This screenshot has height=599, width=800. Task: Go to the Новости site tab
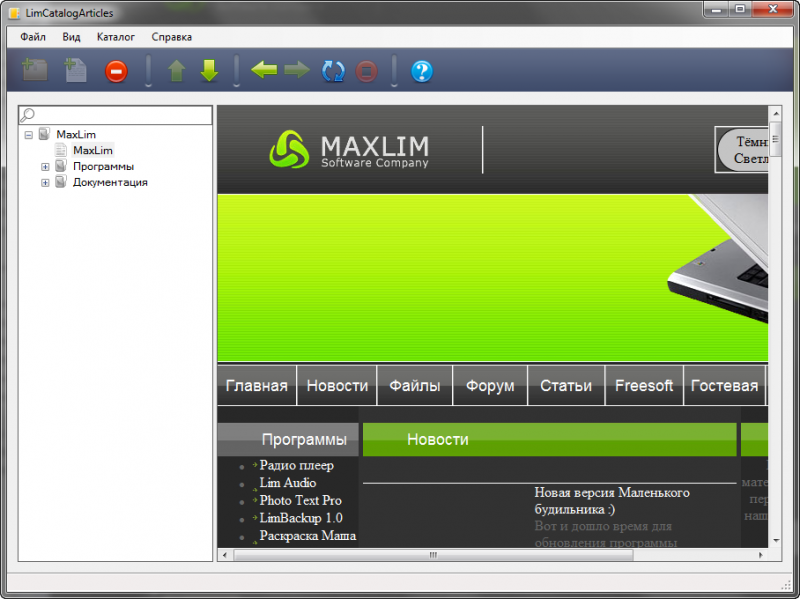[337, 385]
